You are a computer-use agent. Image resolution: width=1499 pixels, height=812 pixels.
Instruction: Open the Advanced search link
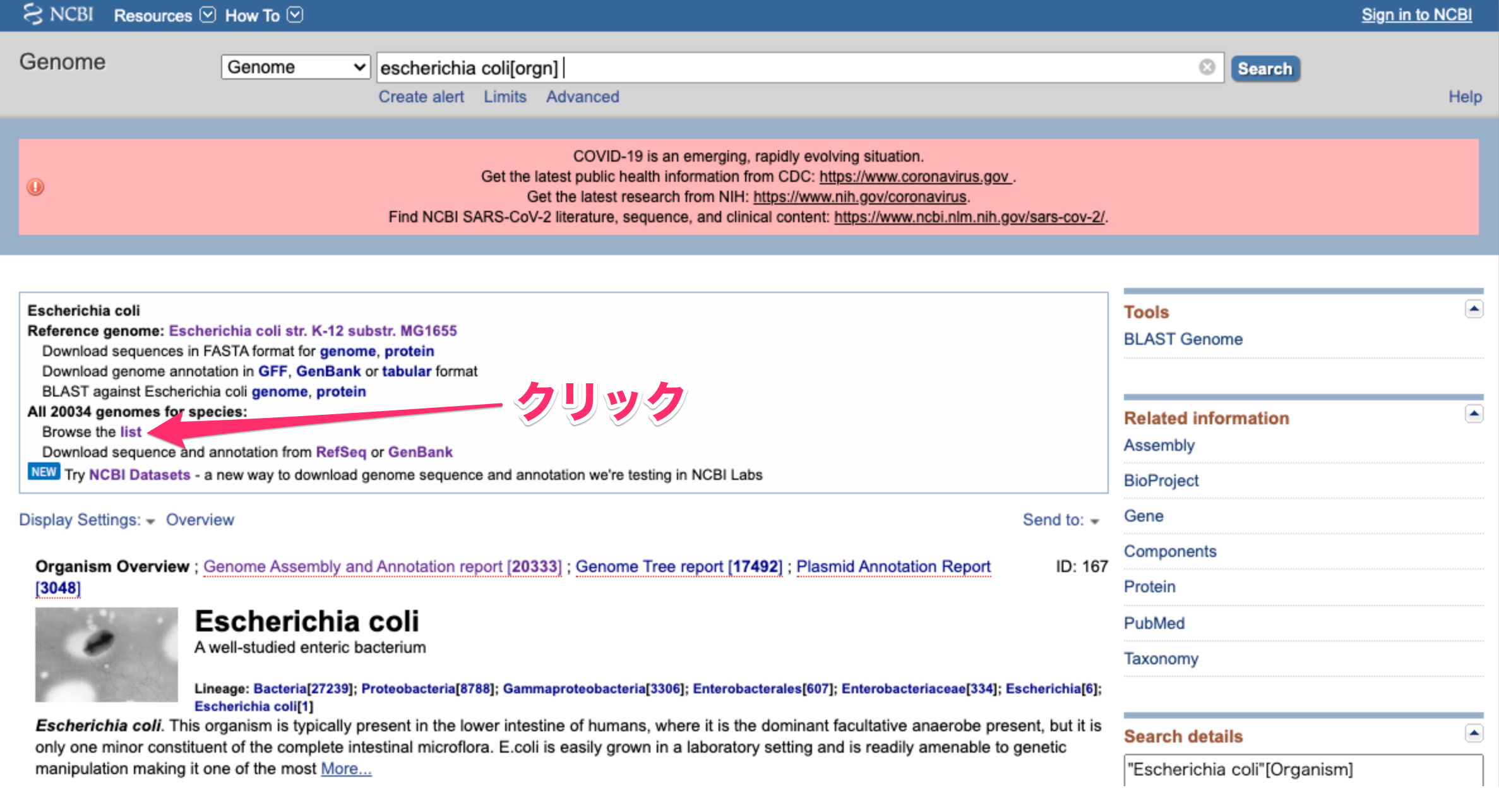coord(582,97)
